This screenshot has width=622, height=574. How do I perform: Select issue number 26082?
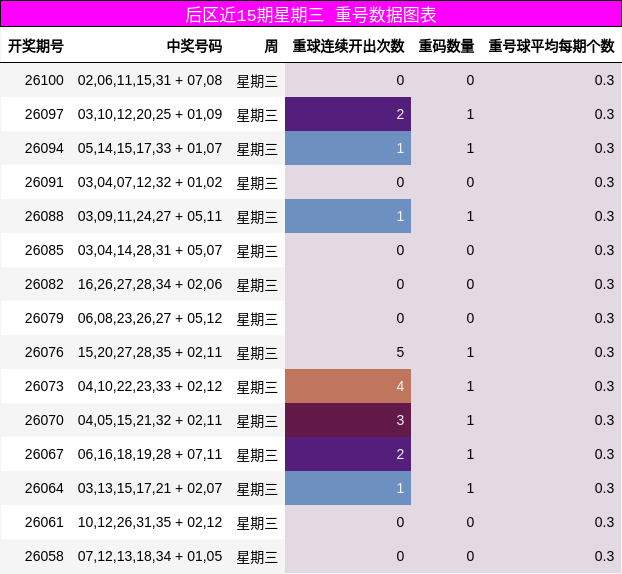44,284
